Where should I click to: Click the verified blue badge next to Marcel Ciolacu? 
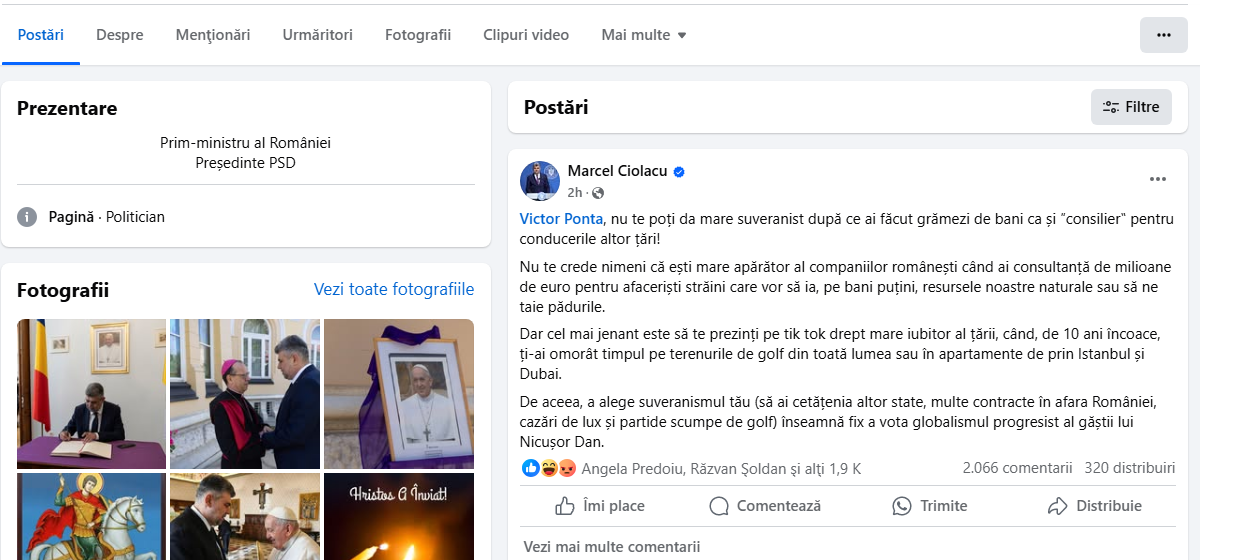pos(679,172)
